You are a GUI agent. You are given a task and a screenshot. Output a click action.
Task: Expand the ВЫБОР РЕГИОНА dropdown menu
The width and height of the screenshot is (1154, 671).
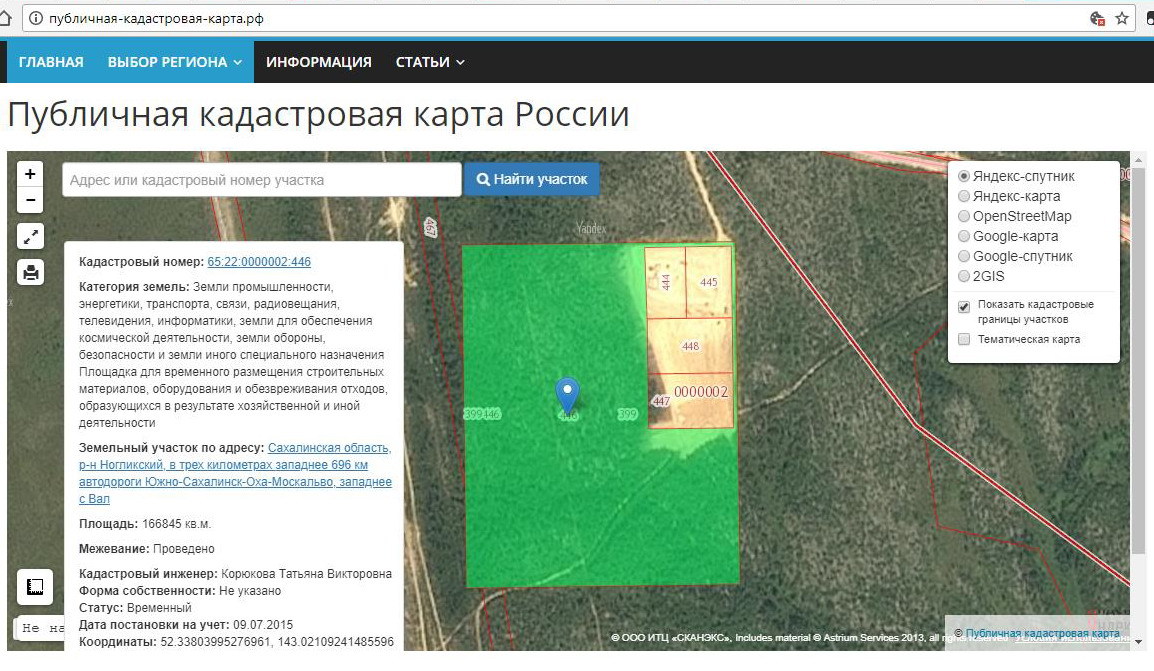coord(174,62)
